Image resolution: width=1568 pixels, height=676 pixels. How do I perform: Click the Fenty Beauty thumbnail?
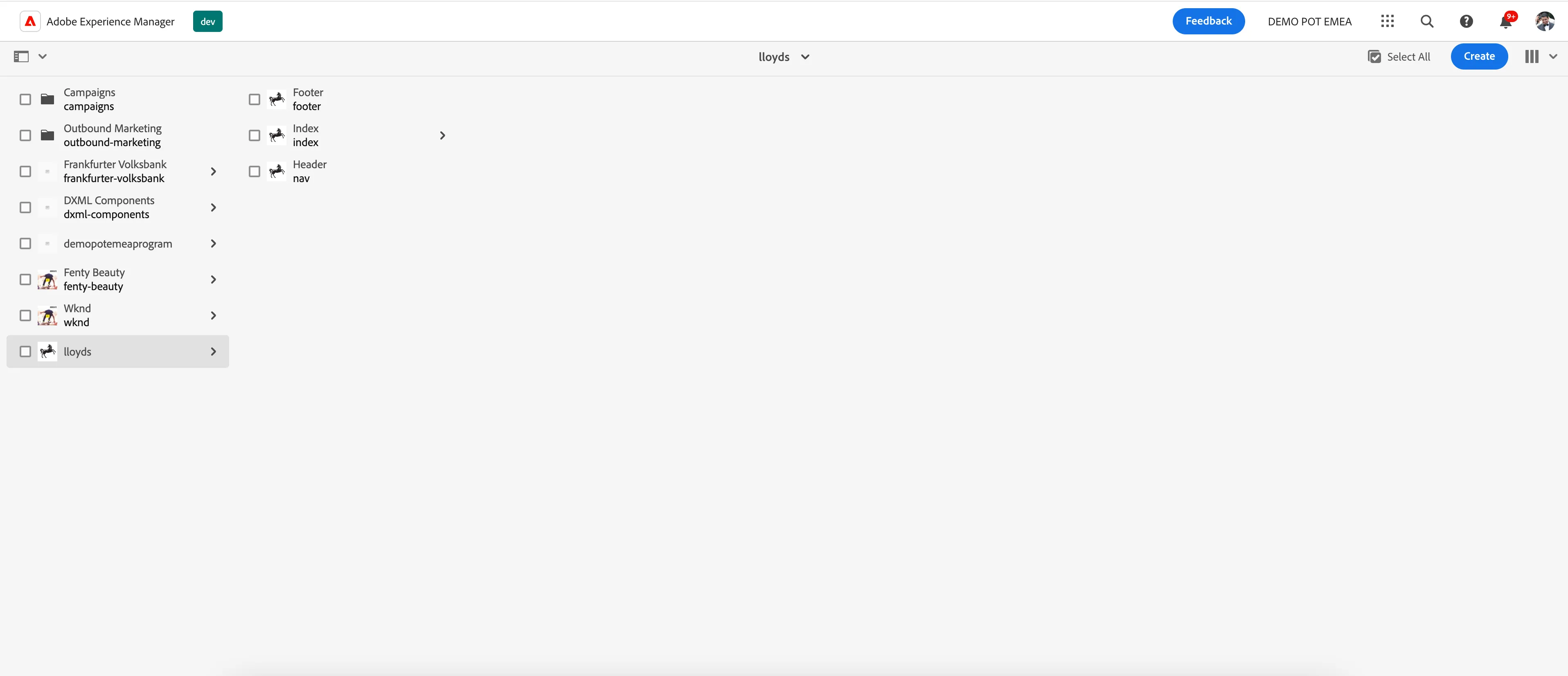click(47, 279)
